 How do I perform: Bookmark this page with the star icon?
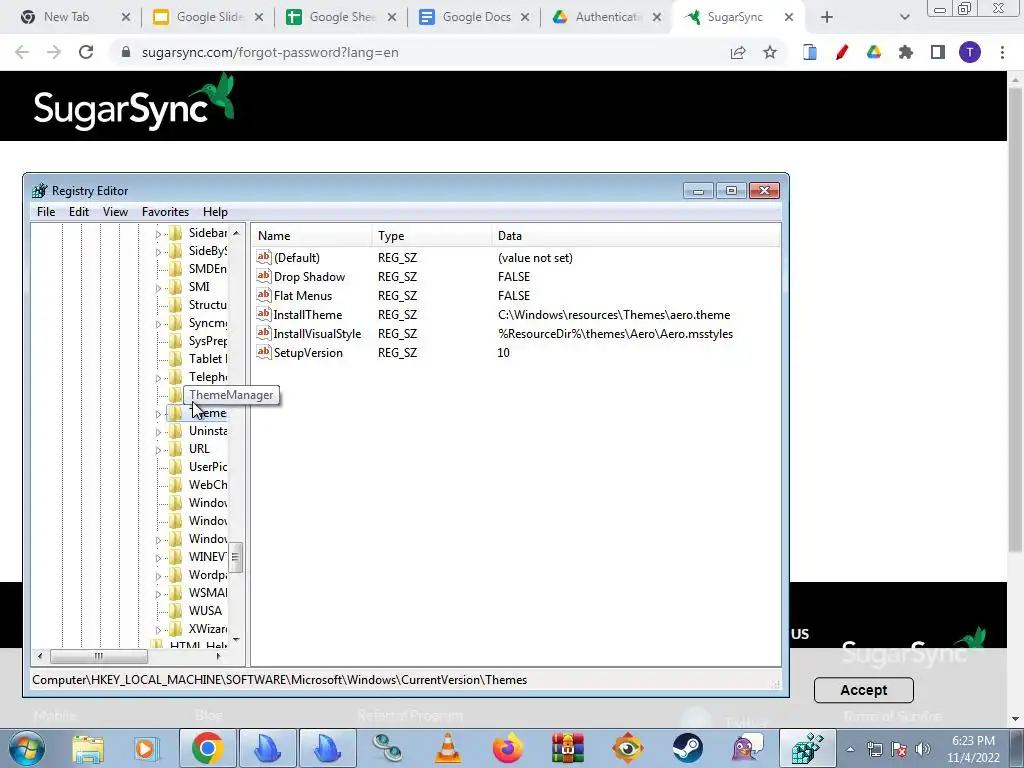[770, 52]
